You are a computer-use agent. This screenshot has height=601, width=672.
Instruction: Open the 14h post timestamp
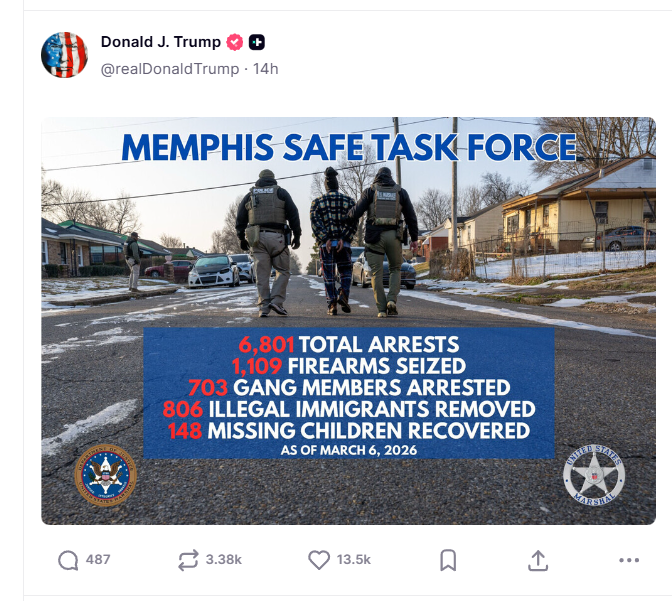tap(265, 69)
